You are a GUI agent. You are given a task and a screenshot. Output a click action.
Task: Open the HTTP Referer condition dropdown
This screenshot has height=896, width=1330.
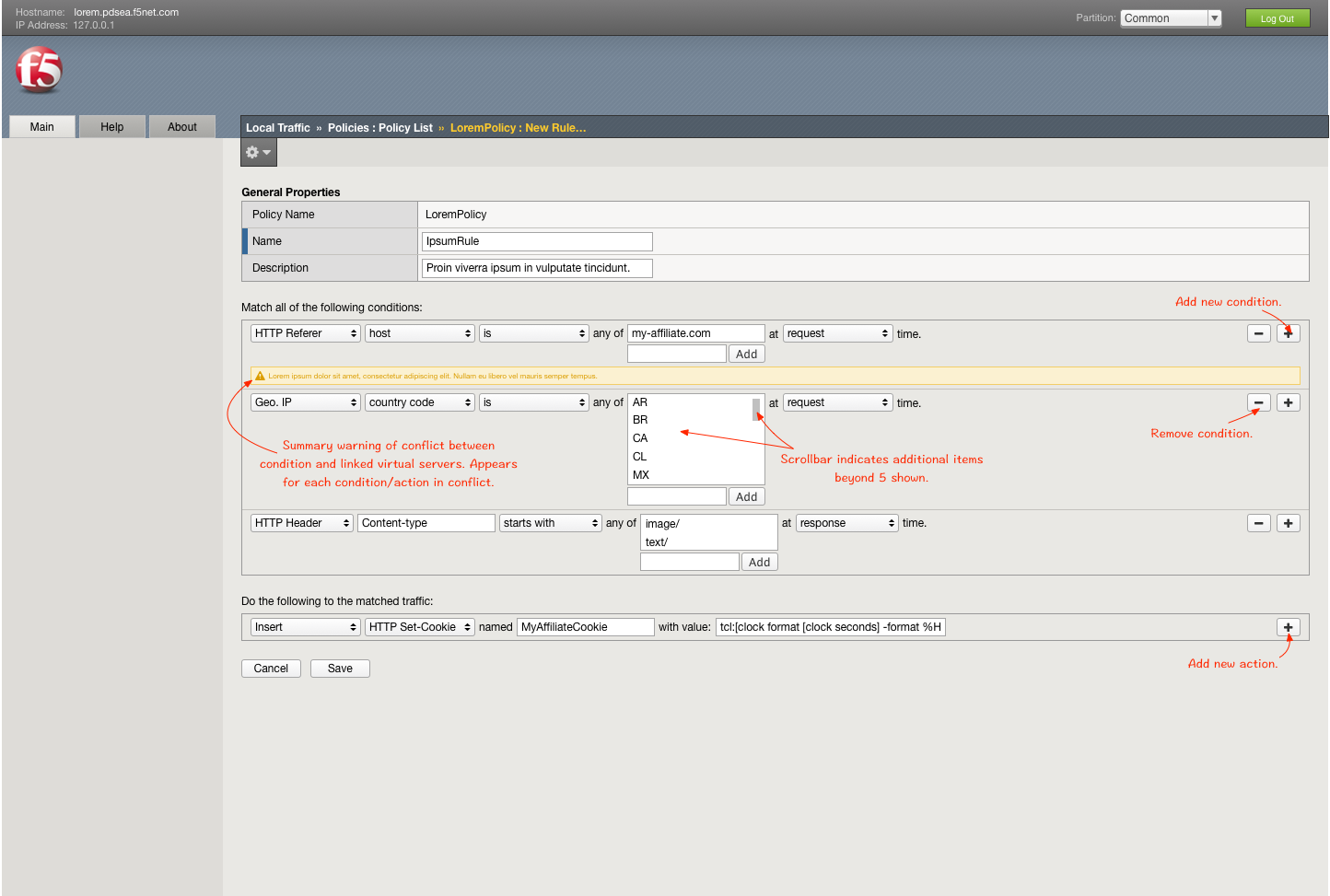point(306,333)
